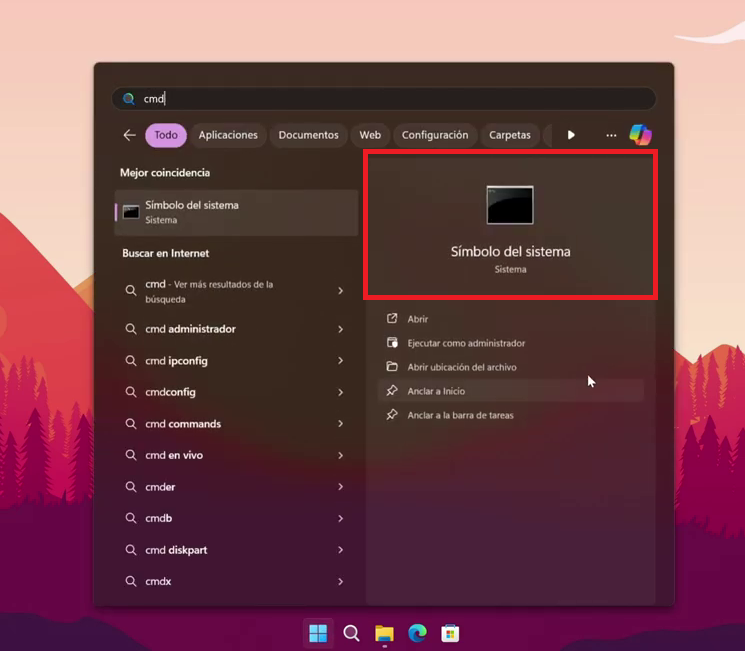Click search icon beside cmdb
The height and width of the screenshot is (651, 745).
tap(131, 518)
